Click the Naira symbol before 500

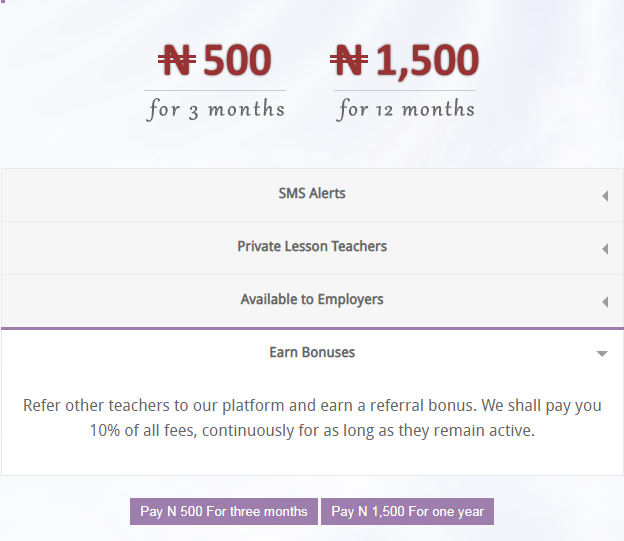click(x=177, y=60)
